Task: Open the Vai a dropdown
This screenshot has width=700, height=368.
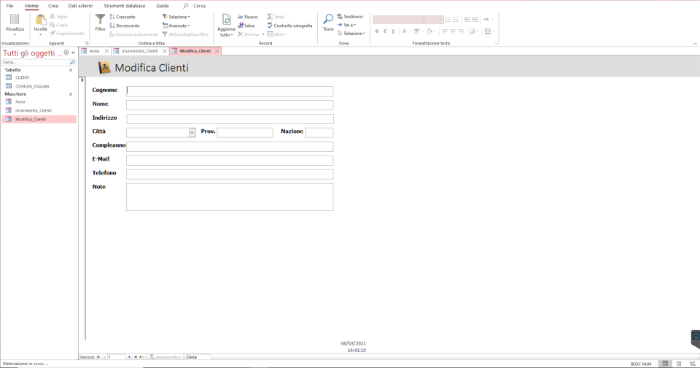Action: tap(346, 25)
